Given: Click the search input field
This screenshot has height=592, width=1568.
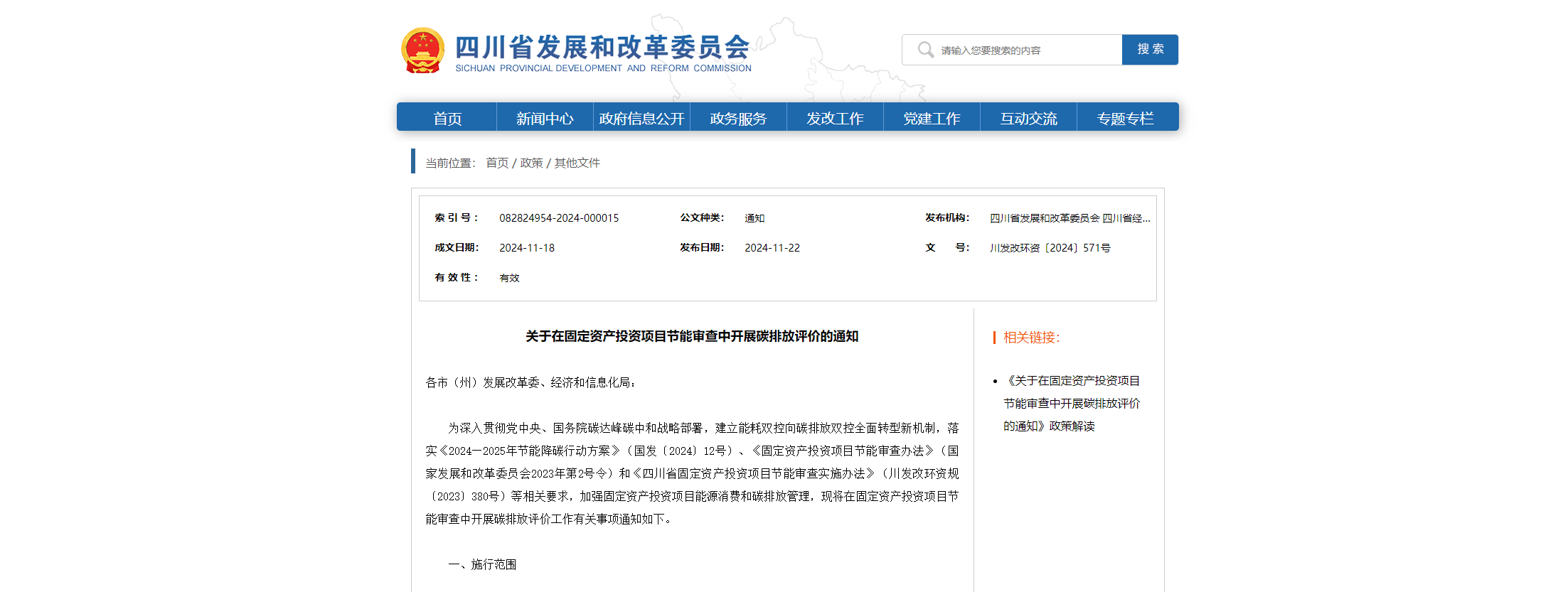Looking at the screenshot, I should point(1024,50).
